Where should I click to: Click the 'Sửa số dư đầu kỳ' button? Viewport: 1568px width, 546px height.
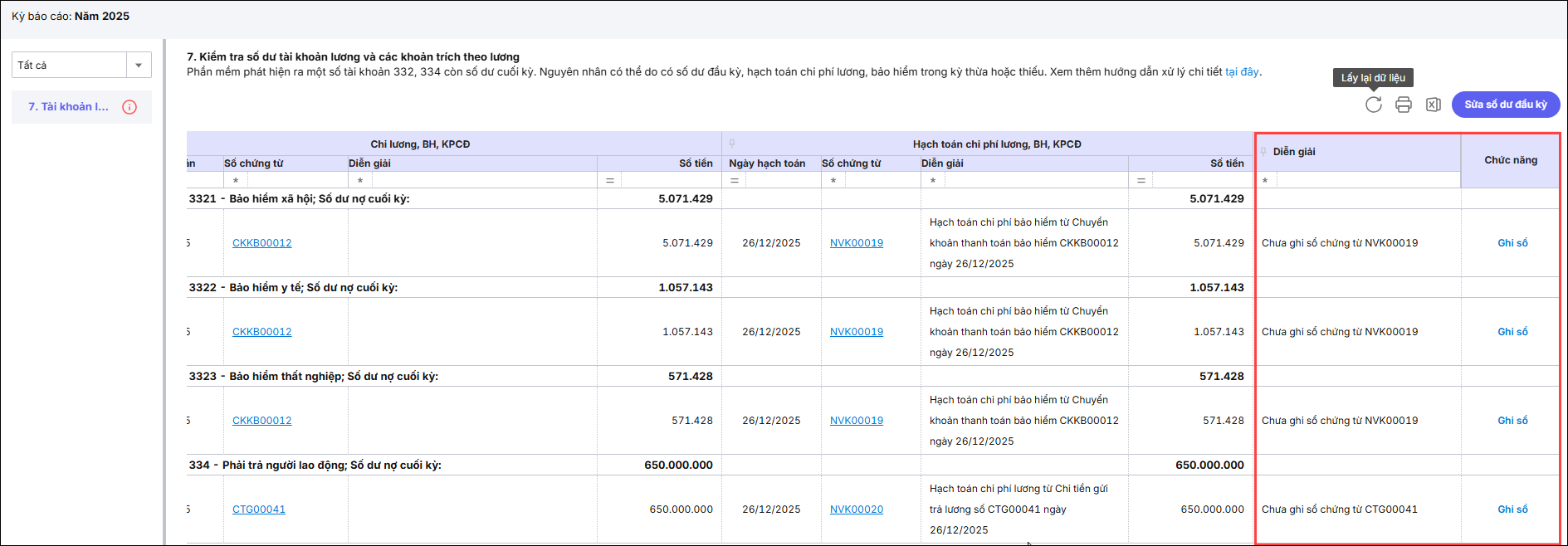[1505, 105]
